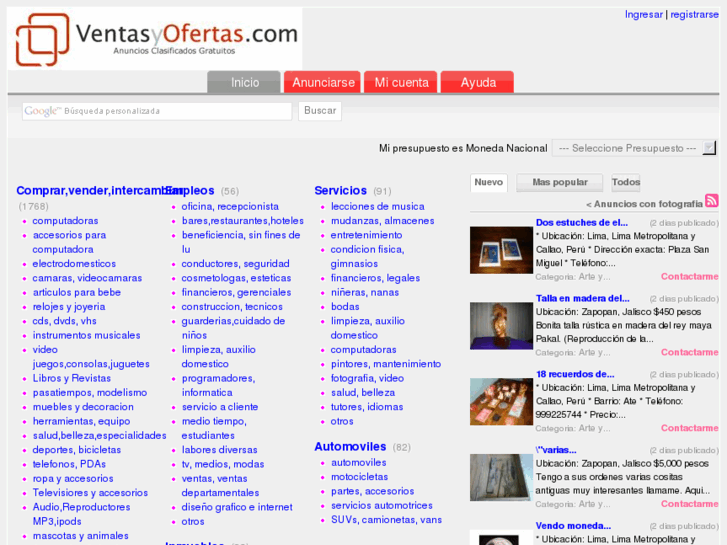The width and height of the screenshot is (727, 545).
Task: Switch to the Todos listings tab
Action: (x=625, y=182)
